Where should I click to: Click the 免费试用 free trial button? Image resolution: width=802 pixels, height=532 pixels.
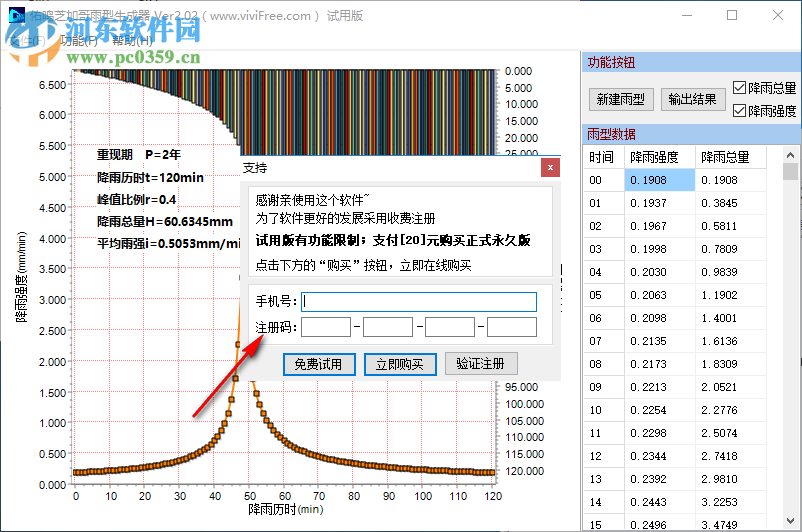tap(319, 364)
